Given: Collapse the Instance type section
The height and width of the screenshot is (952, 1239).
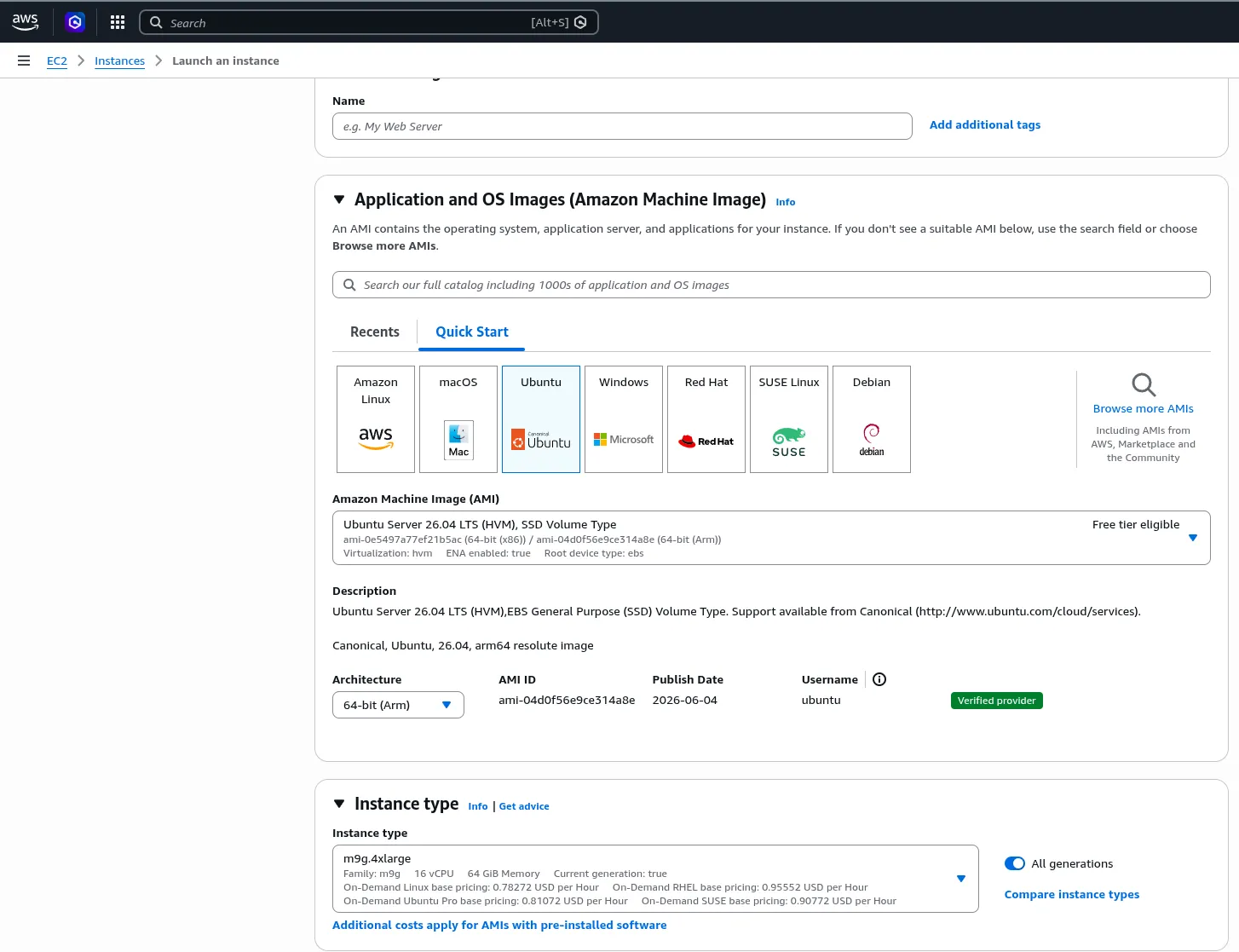Looking at the screenshot, I should point(339,804).
